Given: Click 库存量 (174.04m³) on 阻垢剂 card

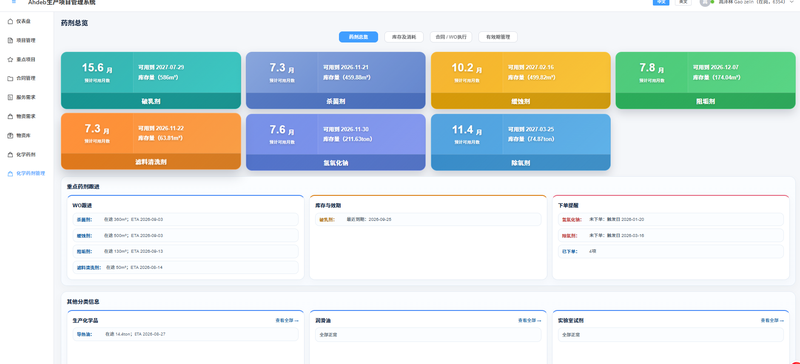Looking at the screenshot, I should pyautogui.click(x=716, y=77).
